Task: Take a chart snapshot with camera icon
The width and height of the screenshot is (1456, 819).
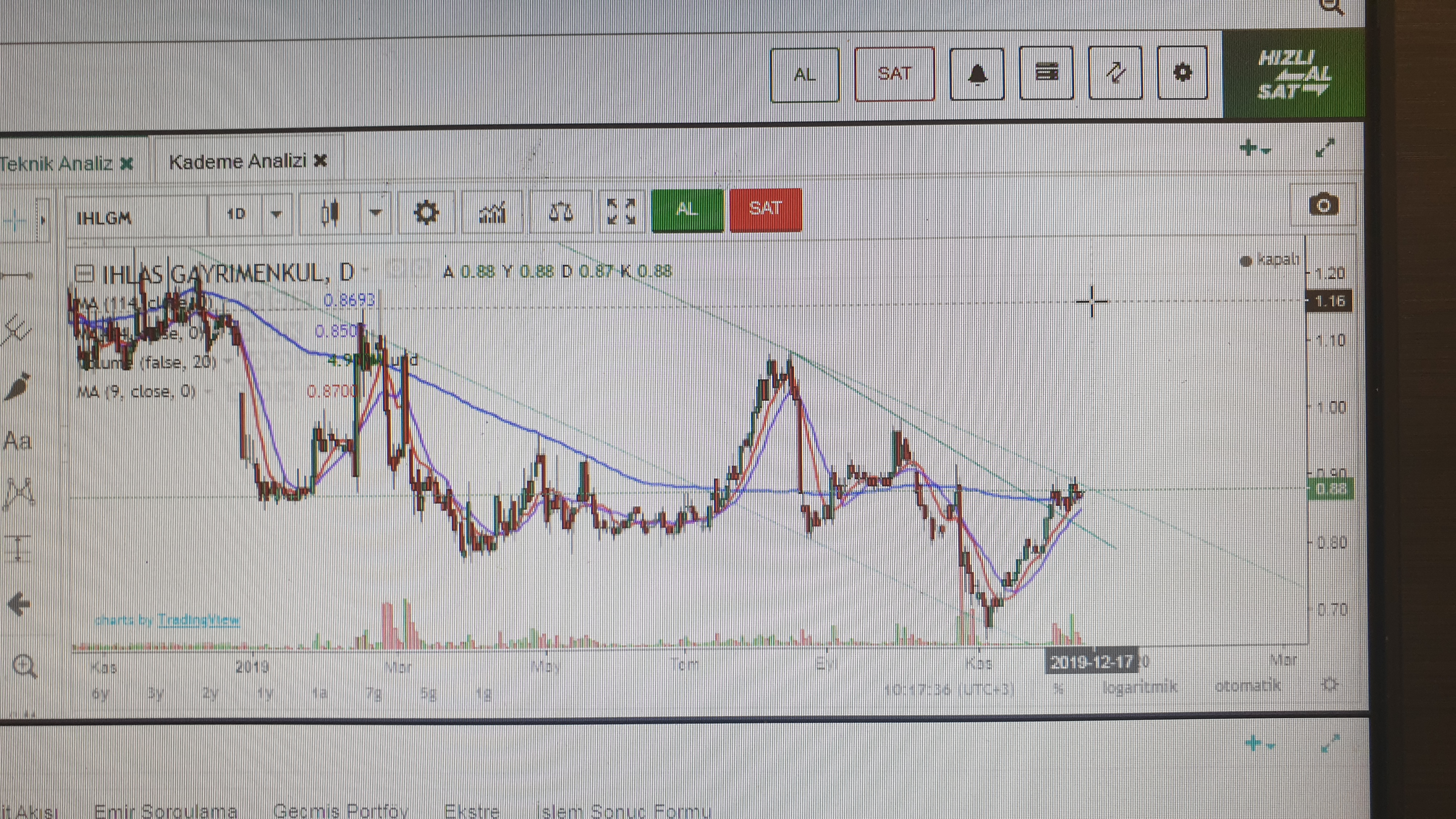Action: tap(1324, 205)
